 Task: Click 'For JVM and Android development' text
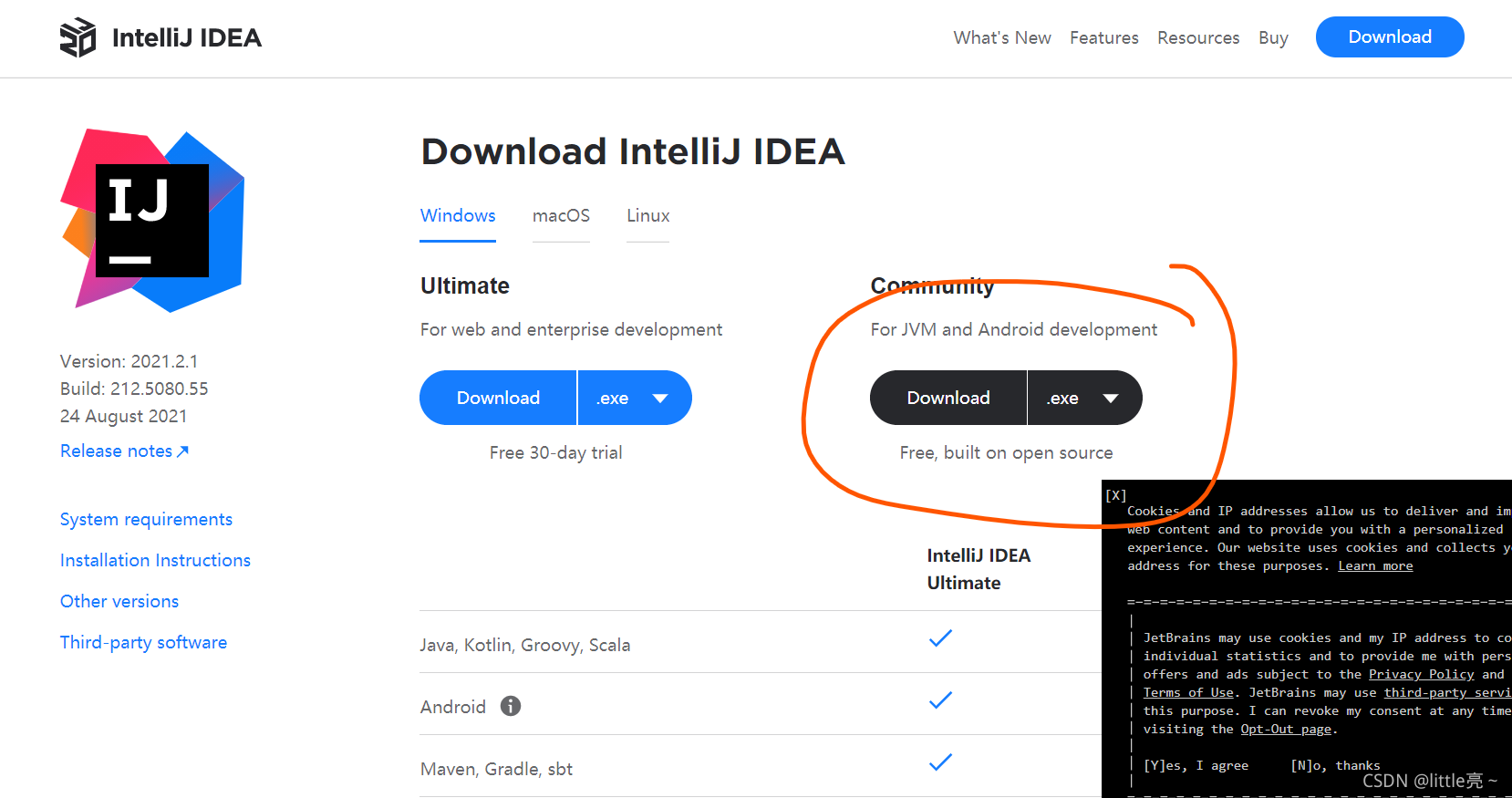click(x=1014, y=329)
